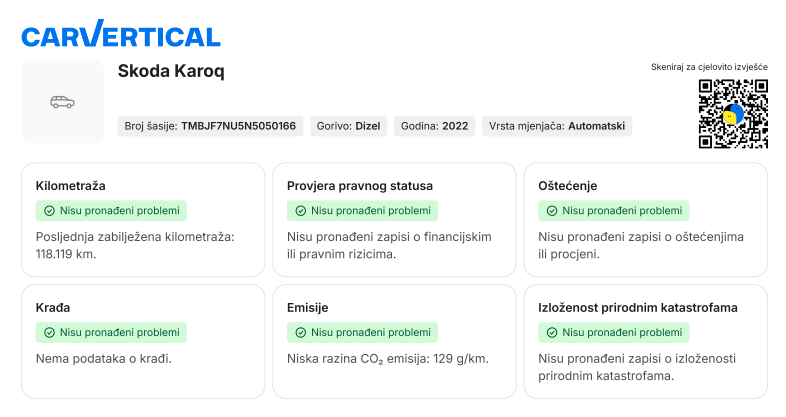Open the Kilometraža card heading

click(x=70, y=186)
